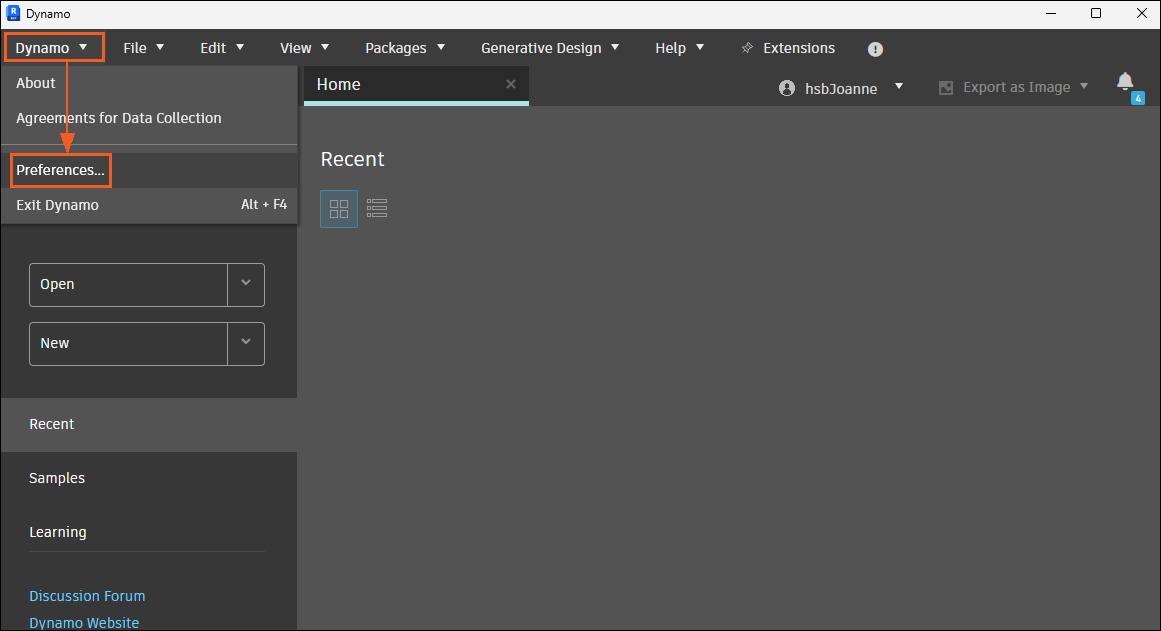The height and width of the screenshot is (631, 1161).
Task: Open the Extensions panel
Action: (799, 47)
